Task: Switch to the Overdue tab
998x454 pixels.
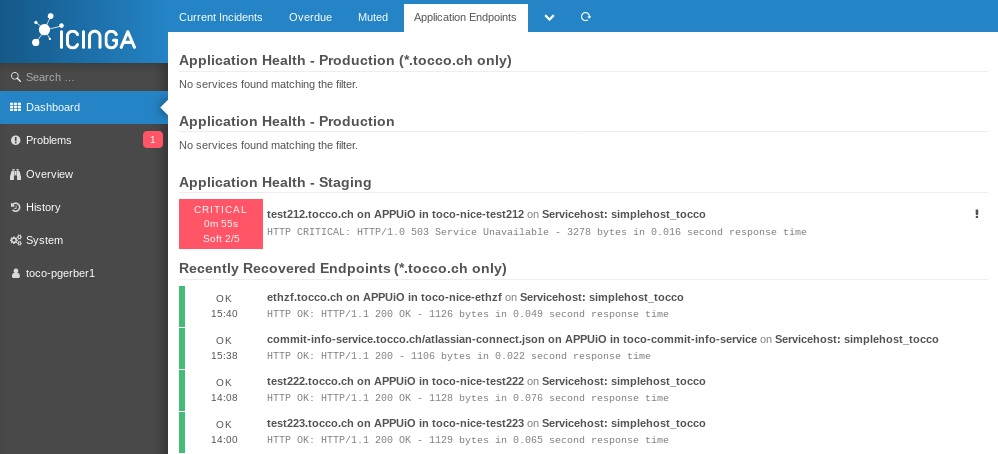Action: 311,17
